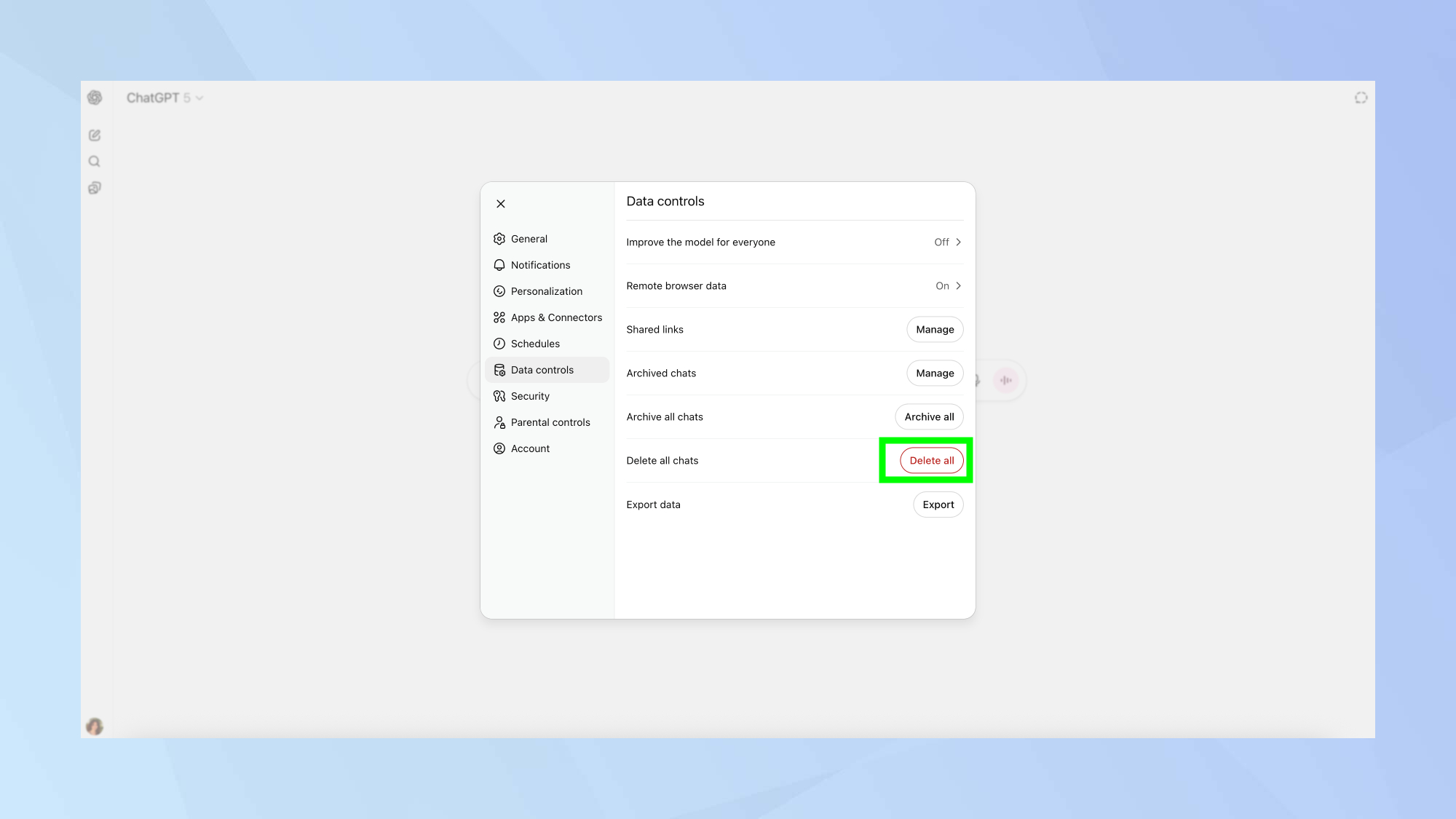The height and width of the screenshot is (819, 1456).
Task: Go to Personalization settings
Action: tap(546, 291)
